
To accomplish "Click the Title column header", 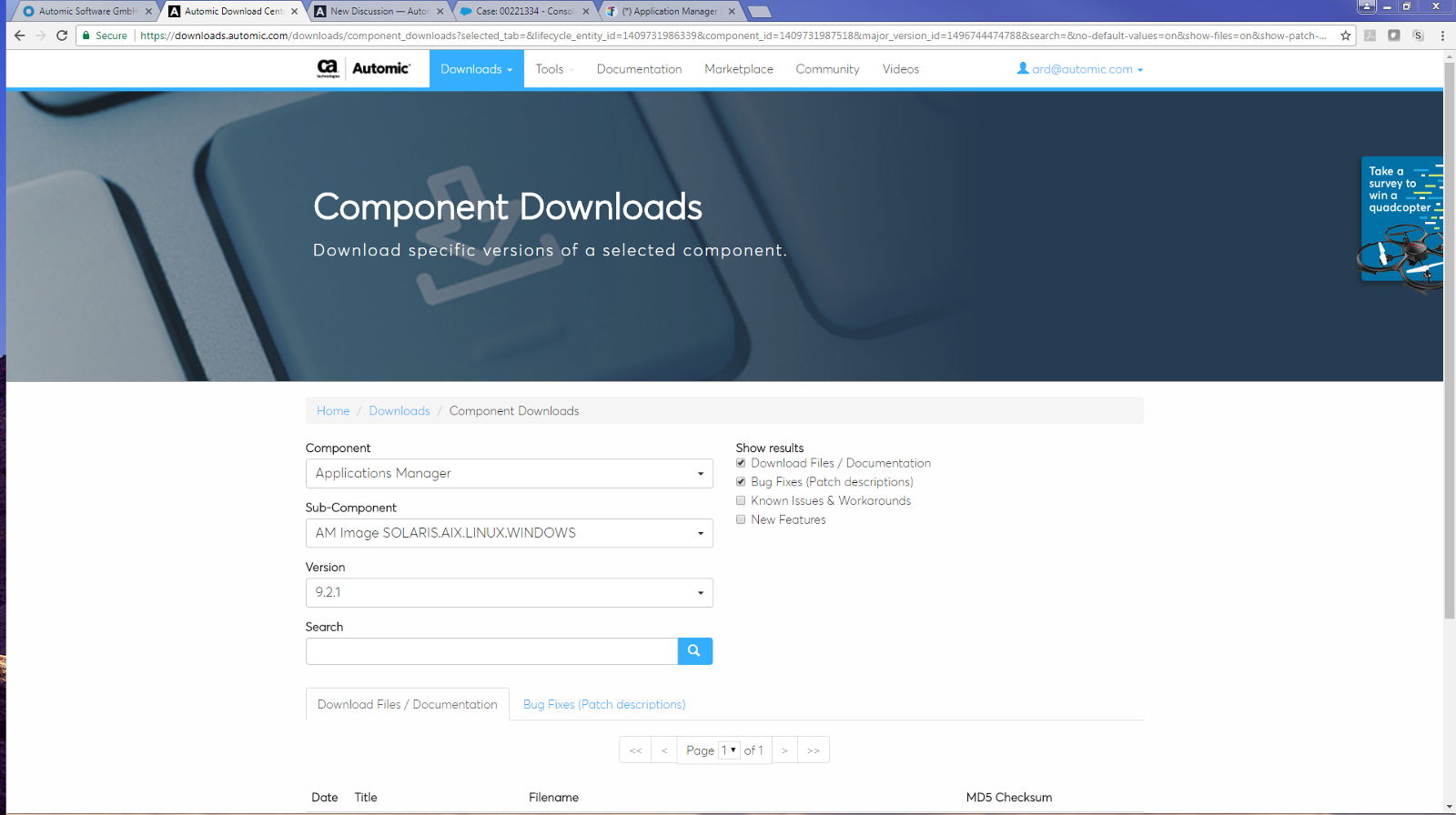I will pyautogui.click(x=366, y=798).
